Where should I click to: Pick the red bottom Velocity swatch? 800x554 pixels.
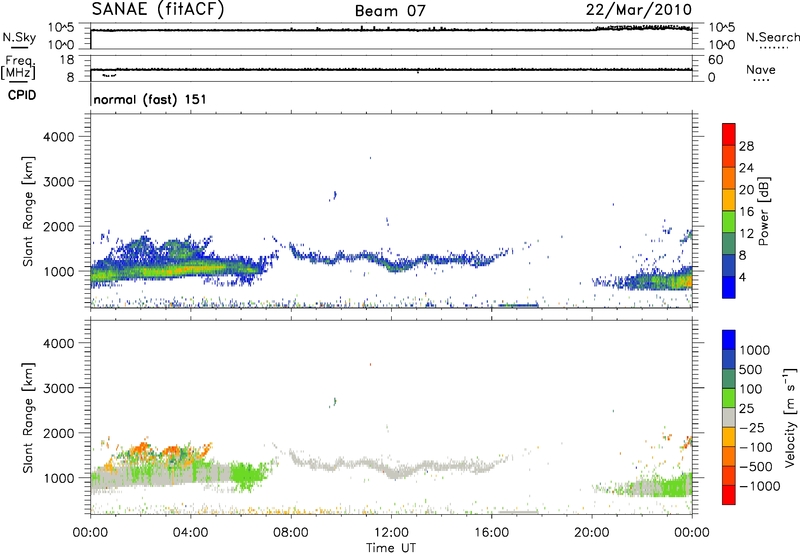click(x=729, y=495)
